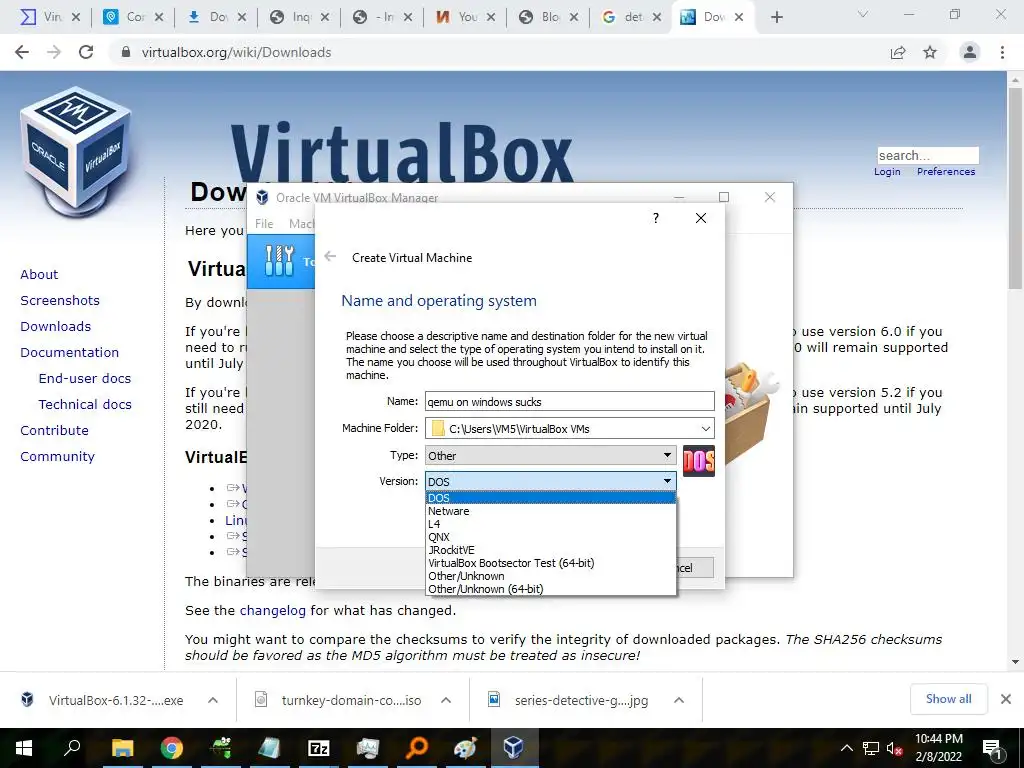Open a new browser tab

(x=776, y=17)
